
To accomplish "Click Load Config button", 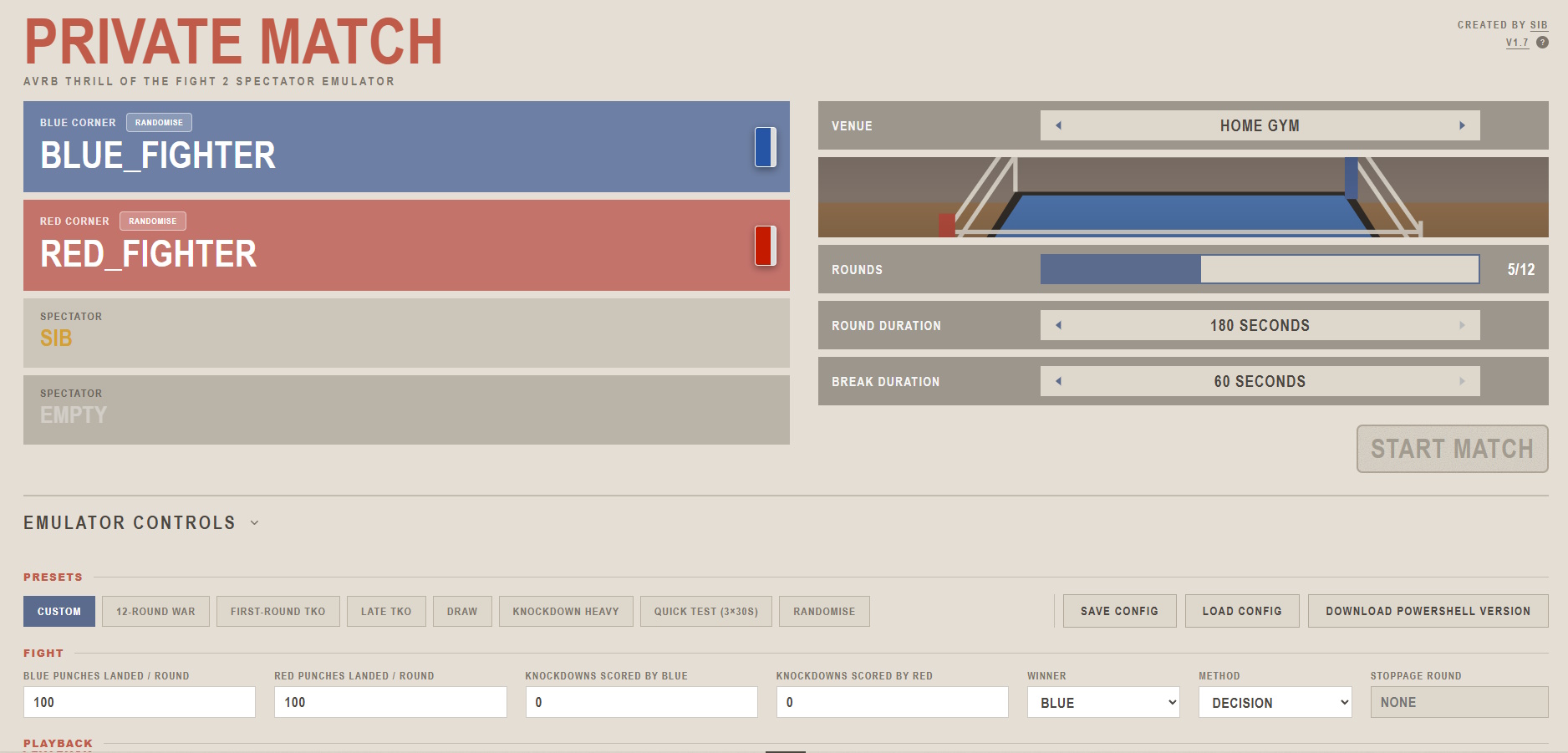I will click(x=1242, y=611).
